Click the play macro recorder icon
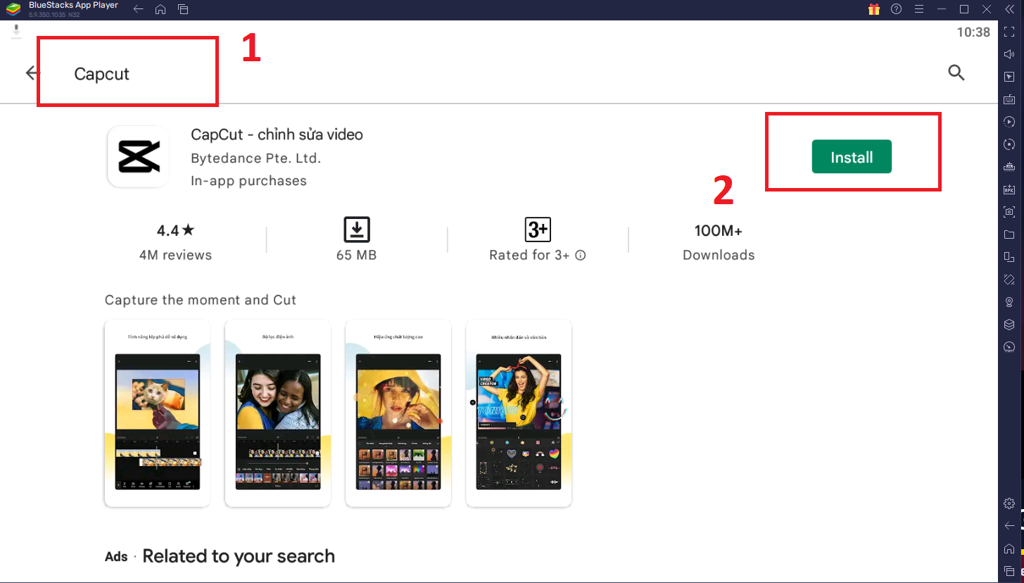This screenshot has height=583, width=1024. coord(1009,122)
